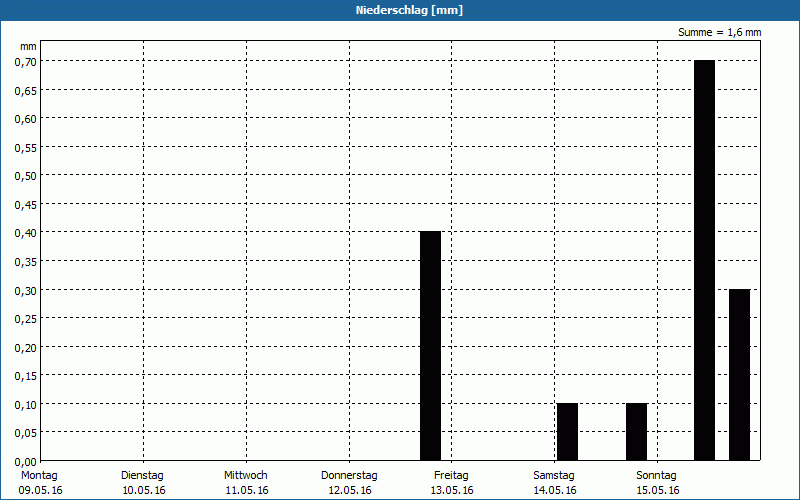Click the 11.05.16 date label
800x500 pixels.
(x=247, y=490)
